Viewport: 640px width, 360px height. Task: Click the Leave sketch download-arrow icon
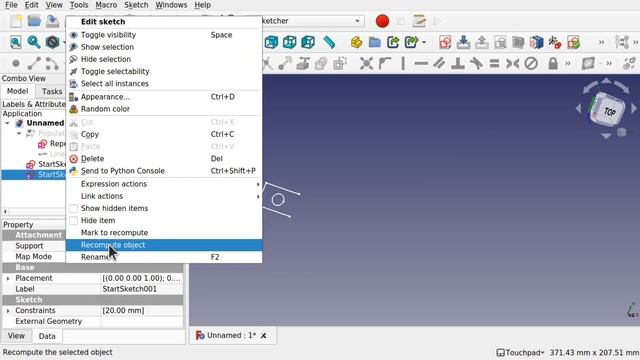point(463,42)
